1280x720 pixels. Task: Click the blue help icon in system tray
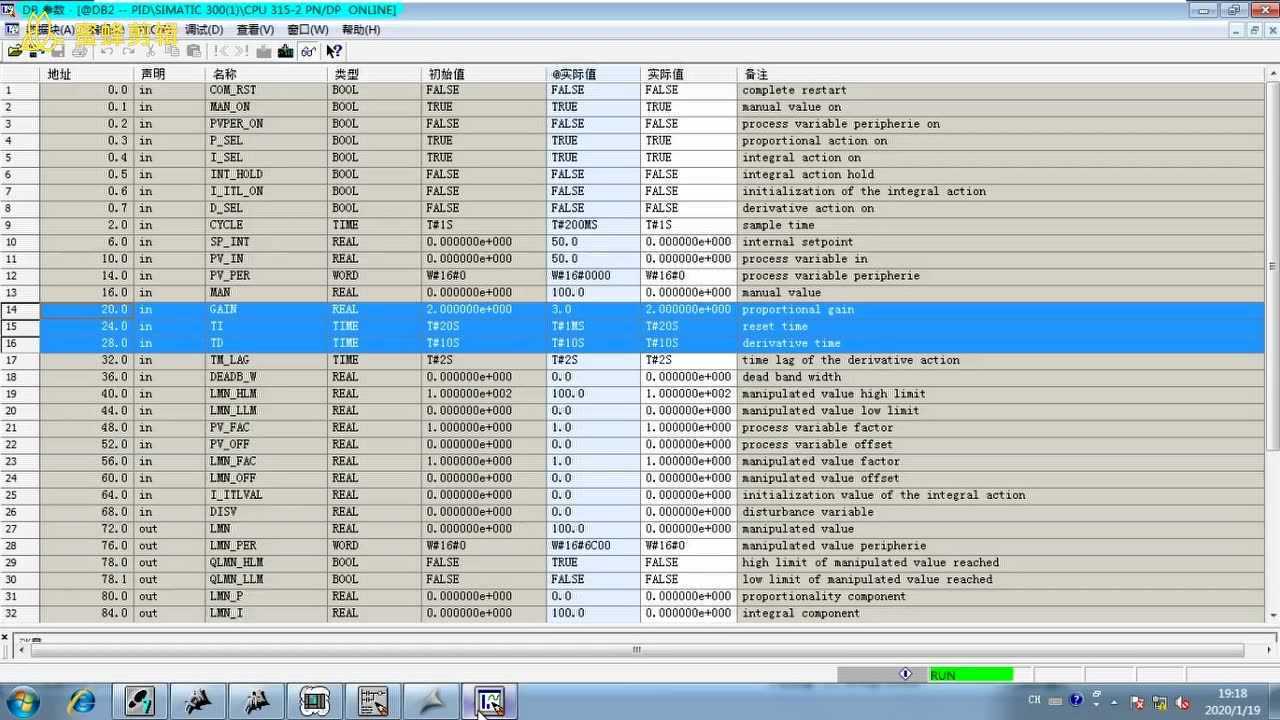tap(1076, 700)
